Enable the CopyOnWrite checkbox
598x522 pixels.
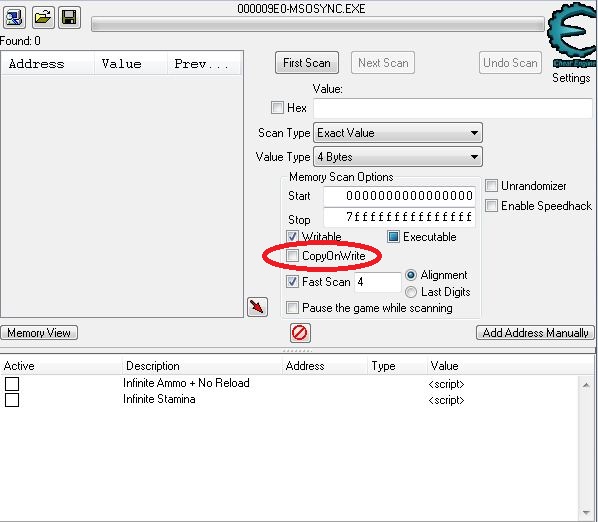(x=292, y=255)
